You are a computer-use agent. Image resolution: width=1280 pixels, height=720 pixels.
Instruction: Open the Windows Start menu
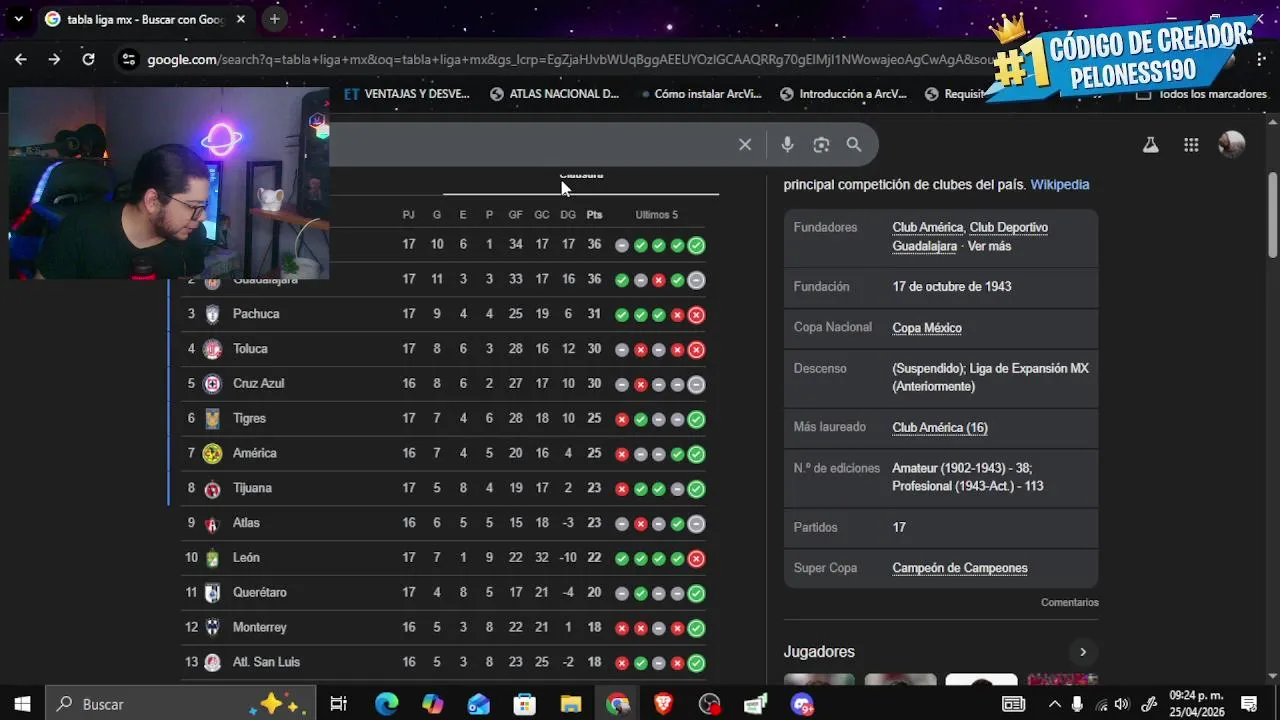22,704
